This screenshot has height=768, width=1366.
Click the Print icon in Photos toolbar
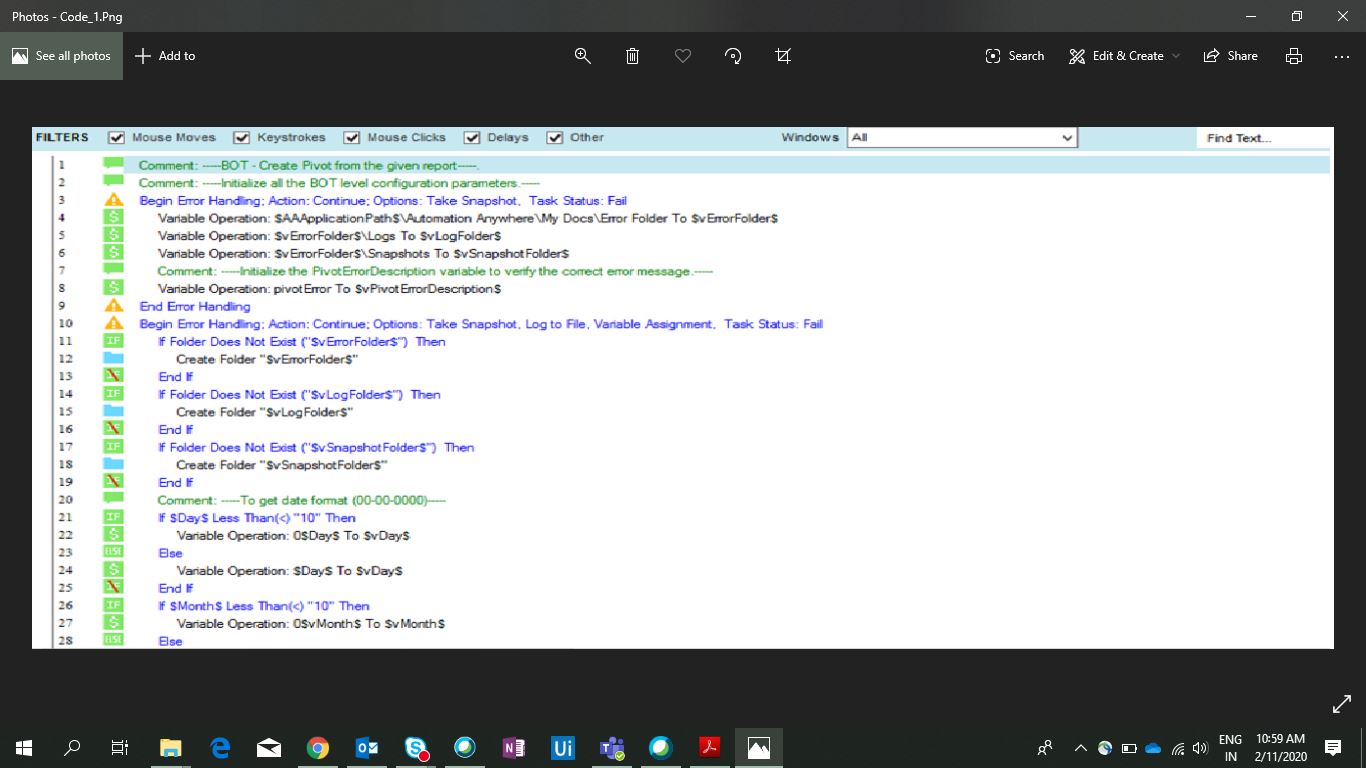pyautogui.click(x=1294, y=56)
